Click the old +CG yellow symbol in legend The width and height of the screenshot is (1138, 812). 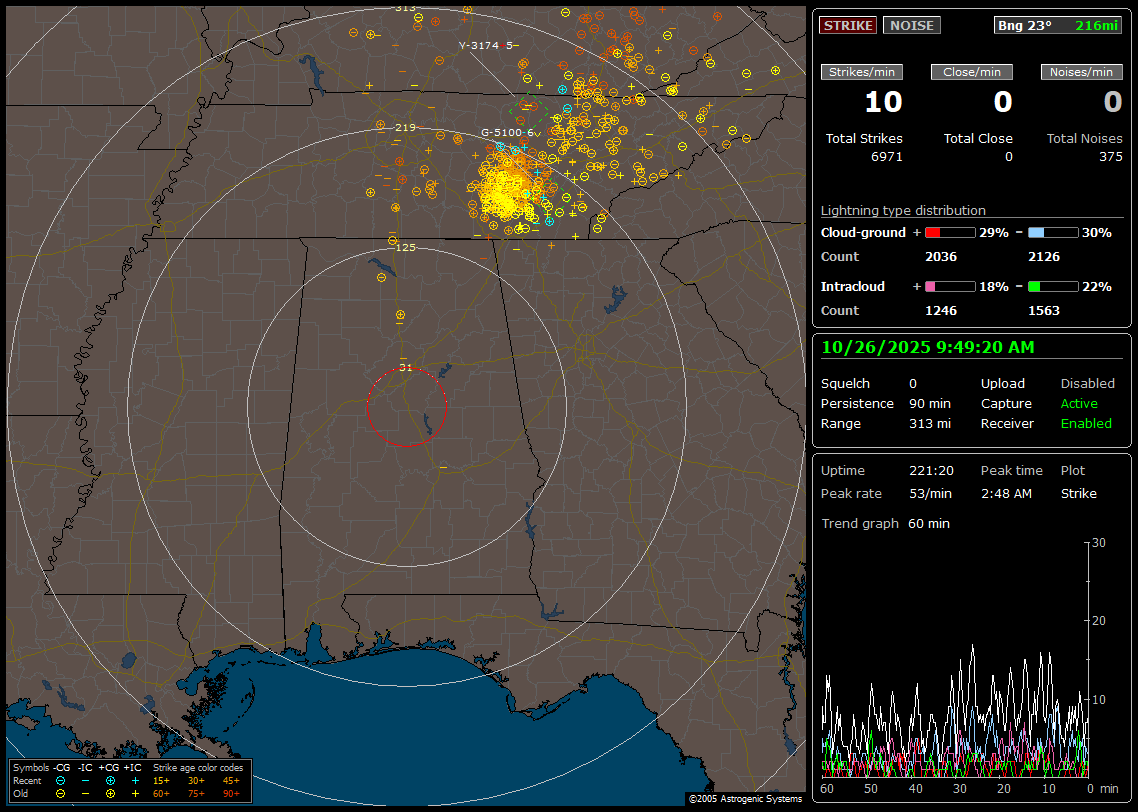point(110,793)
